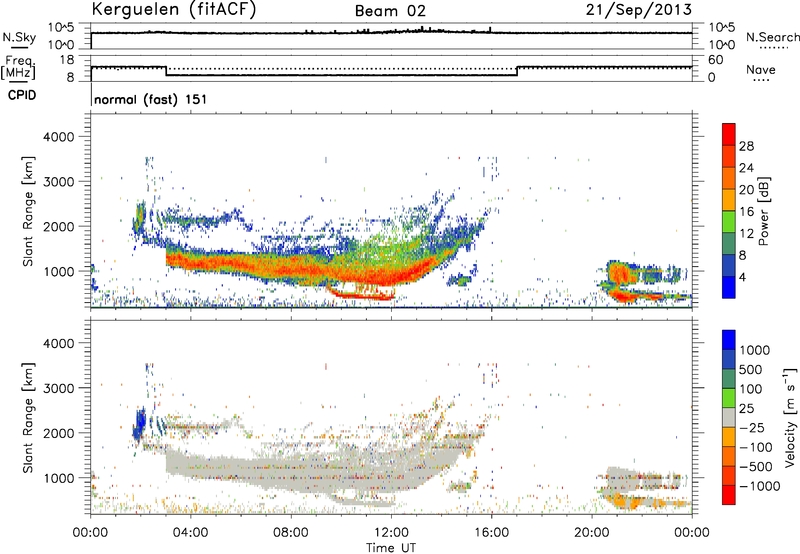Click the "Slant Range [km]" label of the velocity panel
Screen dimensions: 800x554
pos(28,417)
